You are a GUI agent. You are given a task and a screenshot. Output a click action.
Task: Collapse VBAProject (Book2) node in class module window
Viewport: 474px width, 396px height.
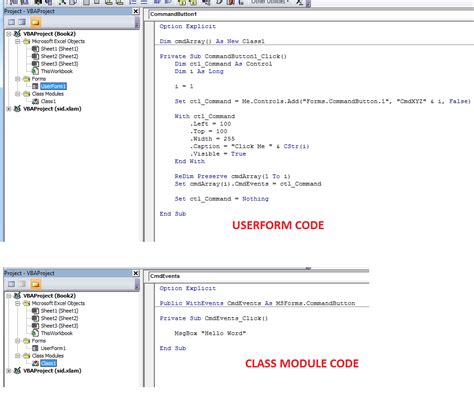(x=9, y=296)
